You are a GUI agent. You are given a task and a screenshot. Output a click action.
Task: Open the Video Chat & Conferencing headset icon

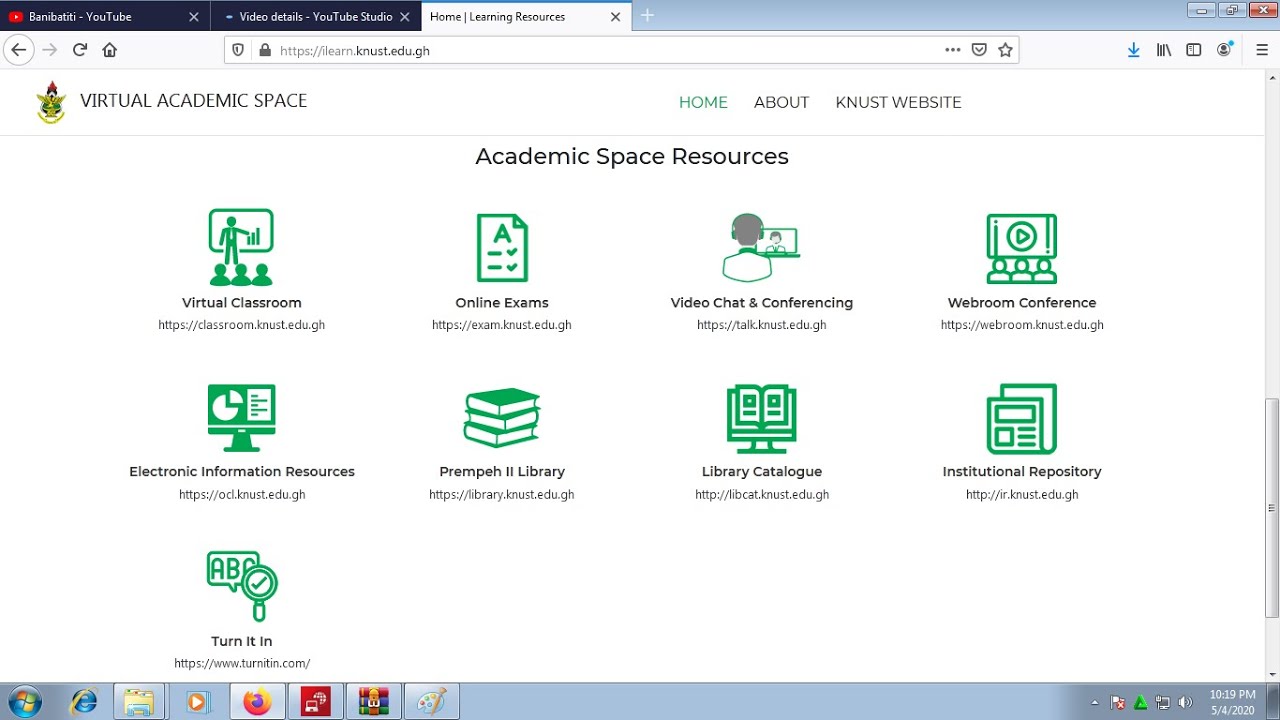[761, 248]
